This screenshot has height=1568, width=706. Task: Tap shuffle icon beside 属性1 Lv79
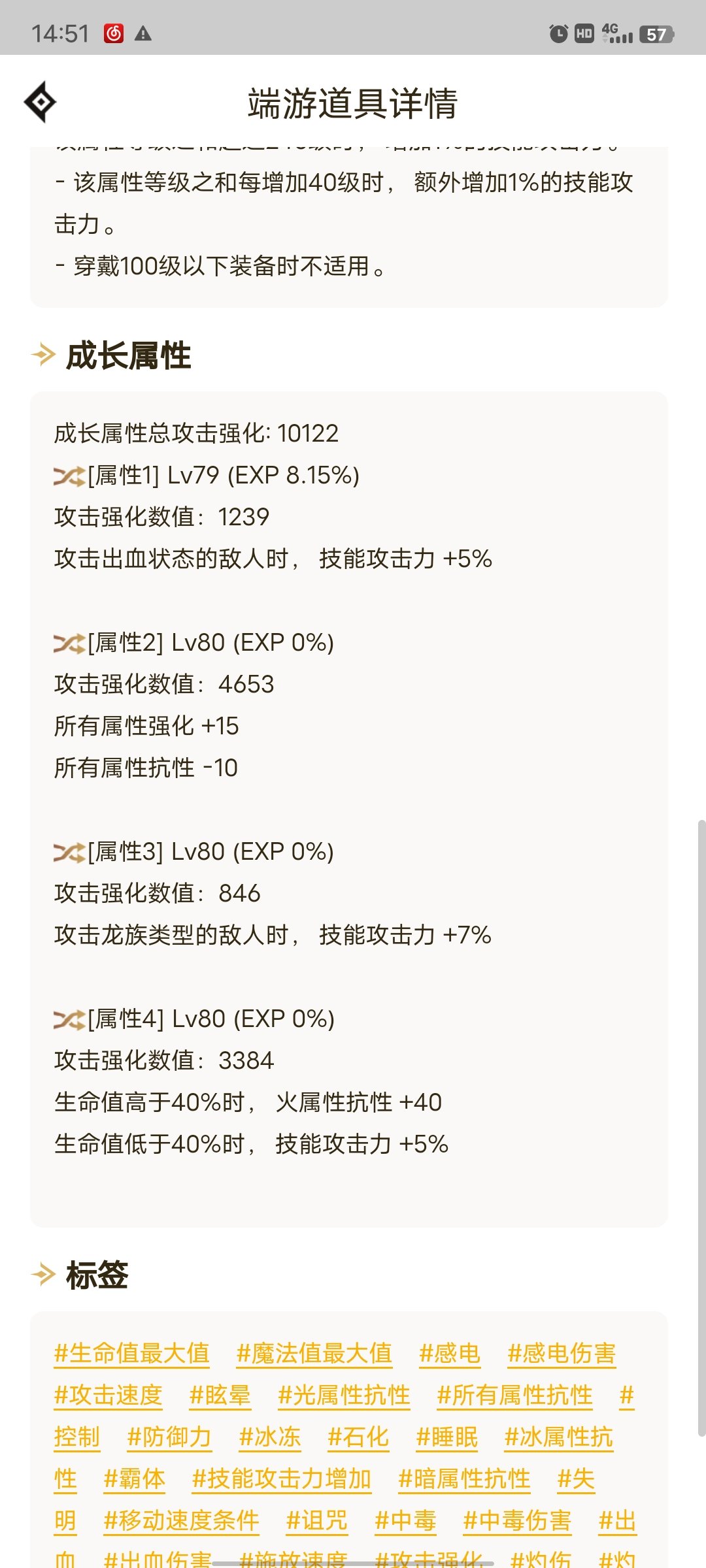69,476
